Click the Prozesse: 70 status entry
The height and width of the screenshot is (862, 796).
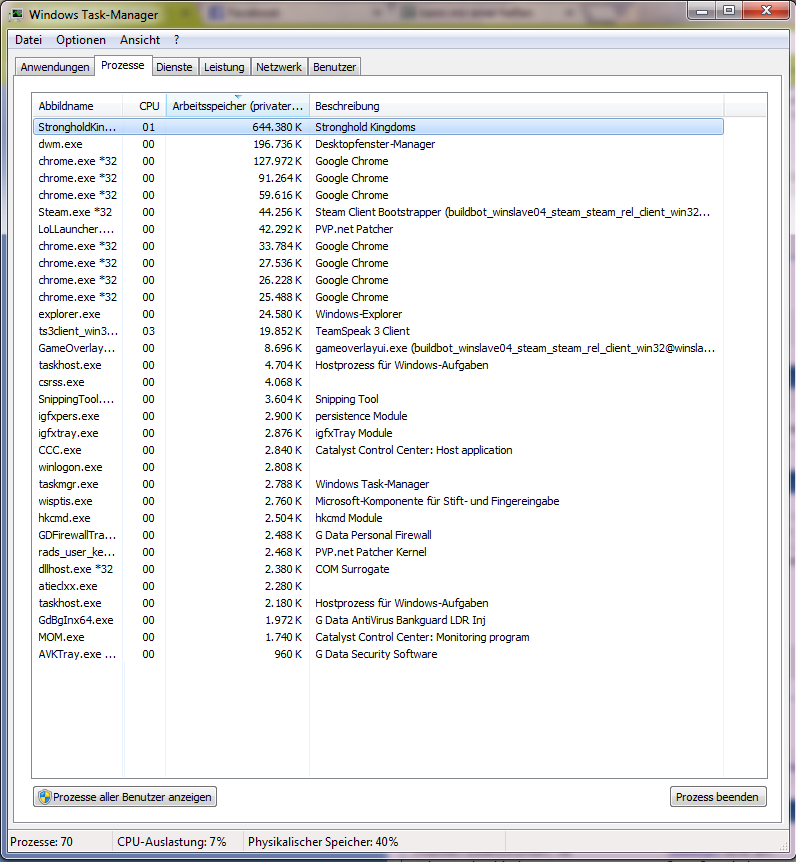click(41, 842)
